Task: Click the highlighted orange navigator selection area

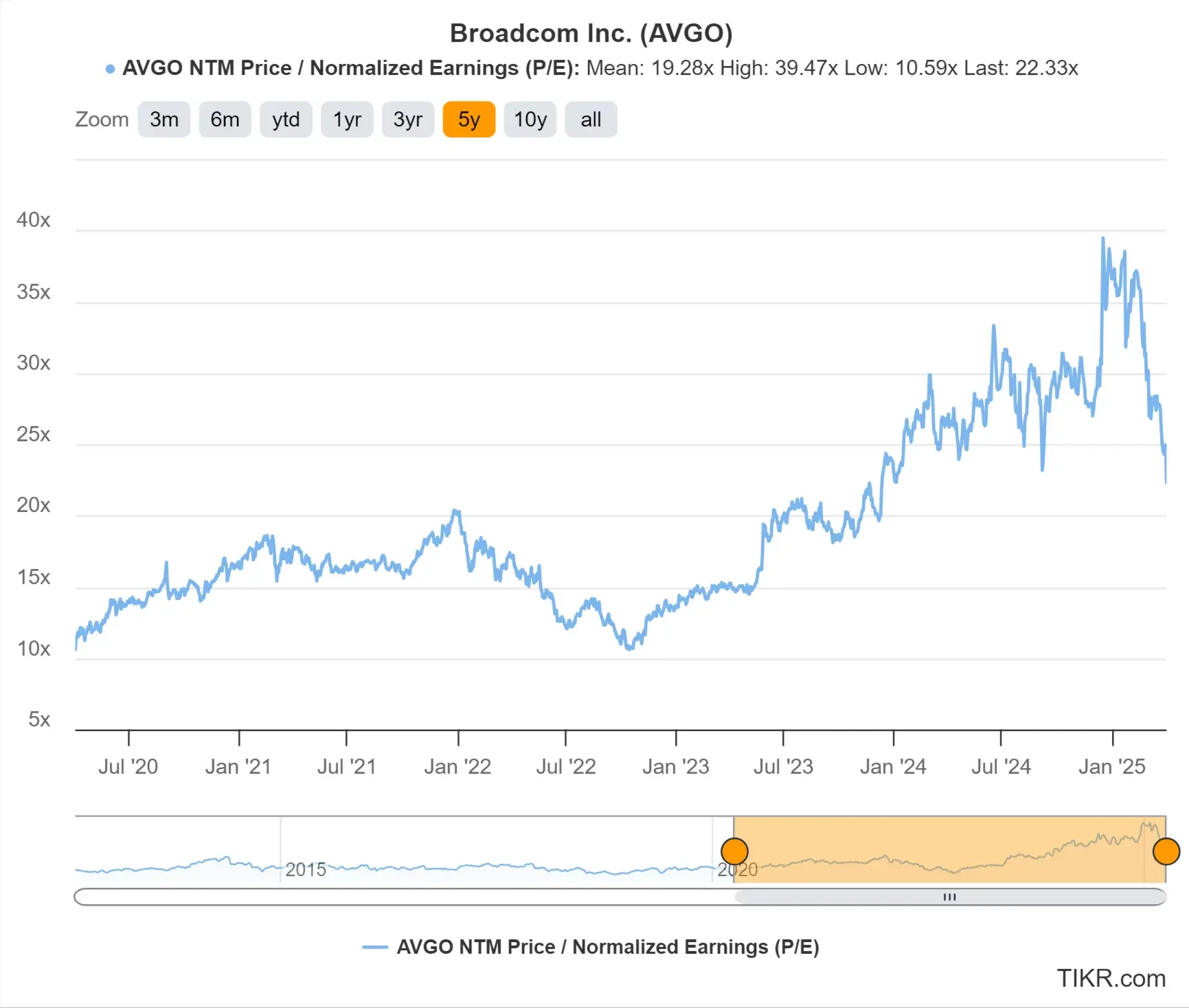Action: (x=950, y=849)
